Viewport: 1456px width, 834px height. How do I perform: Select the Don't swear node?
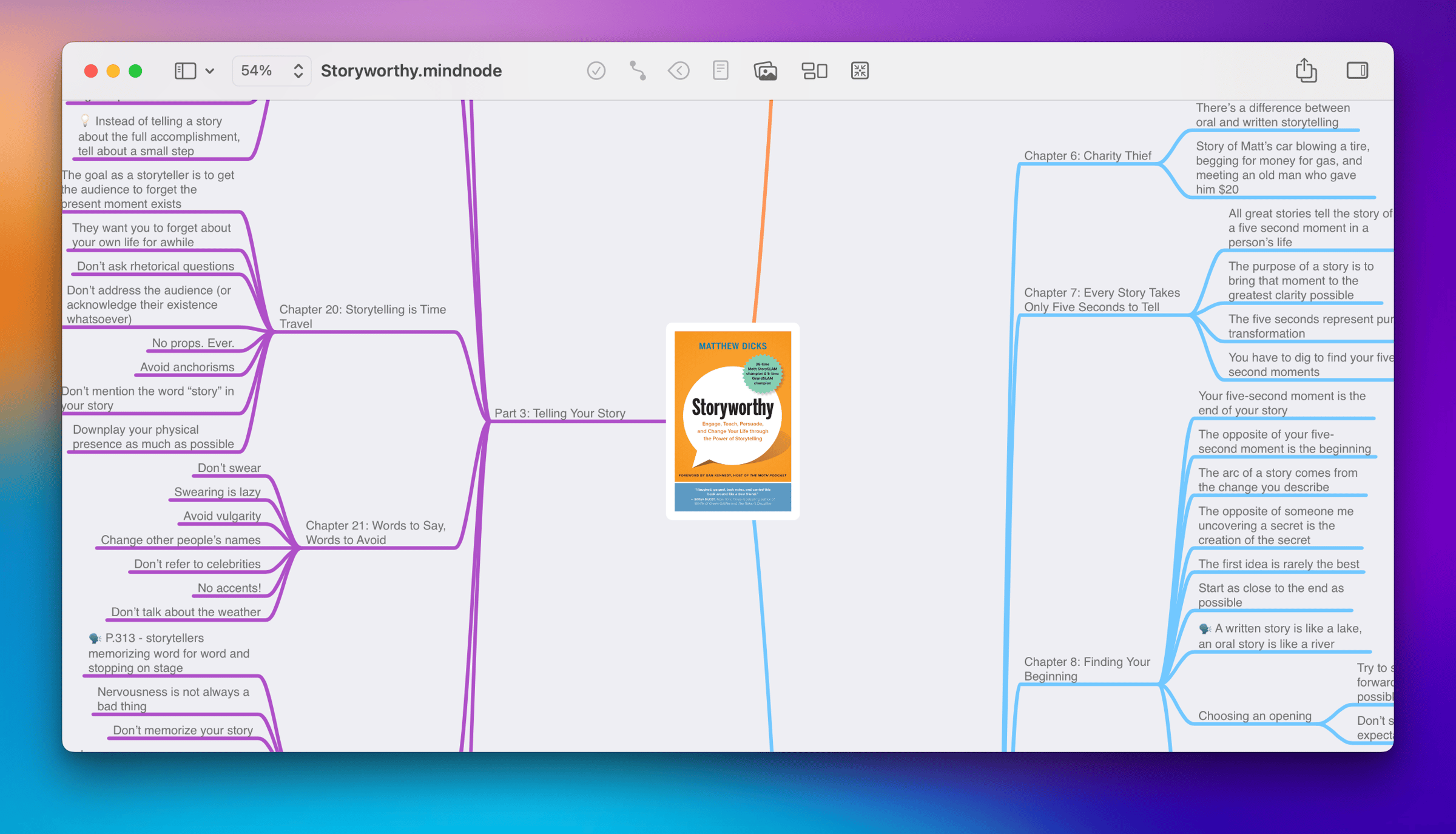pos(229,468)
